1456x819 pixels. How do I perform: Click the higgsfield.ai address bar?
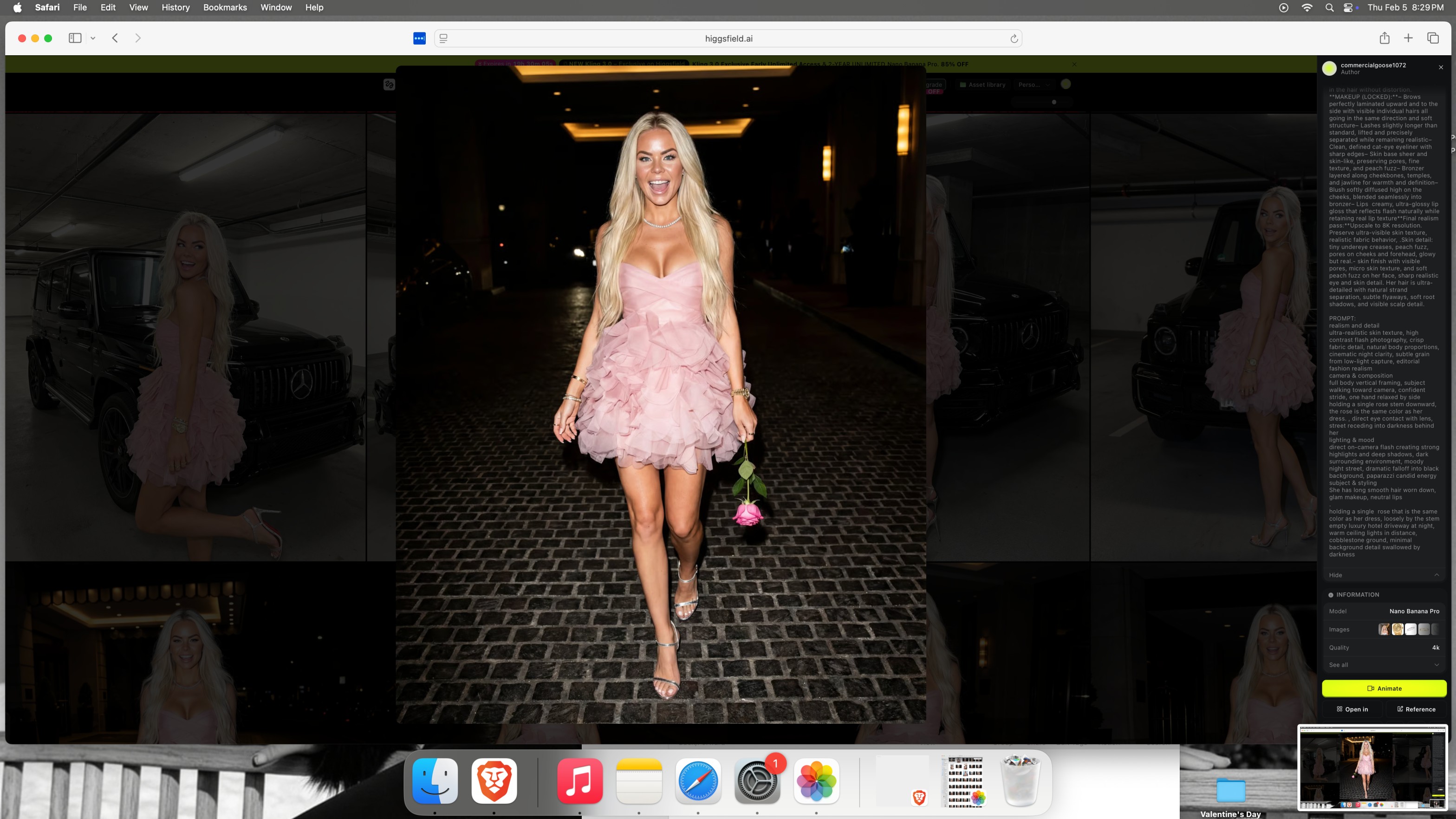tap(728, 39)
